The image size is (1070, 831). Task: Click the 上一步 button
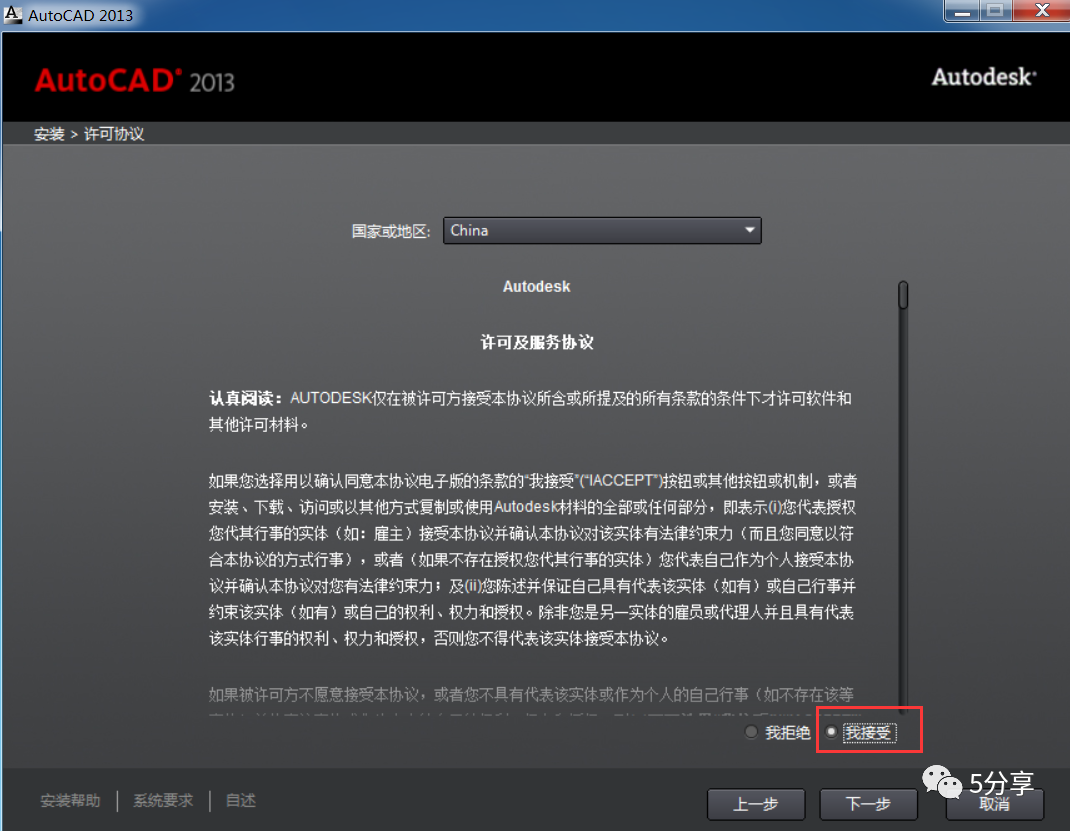pyautogui.click(x=756, y=804)
